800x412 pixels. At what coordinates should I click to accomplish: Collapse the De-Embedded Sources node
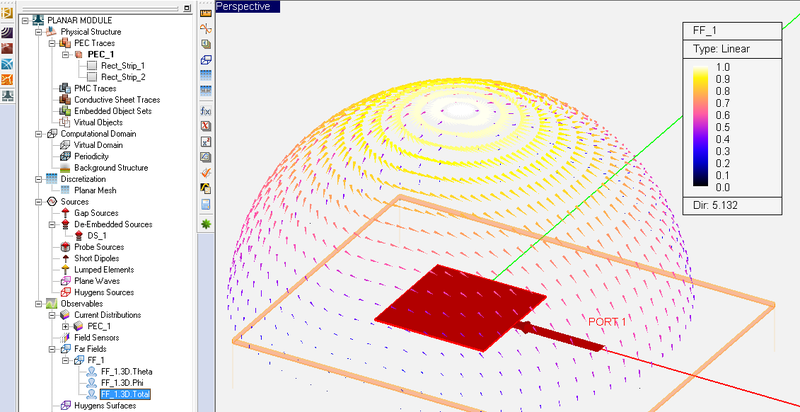tap(52, 224)
